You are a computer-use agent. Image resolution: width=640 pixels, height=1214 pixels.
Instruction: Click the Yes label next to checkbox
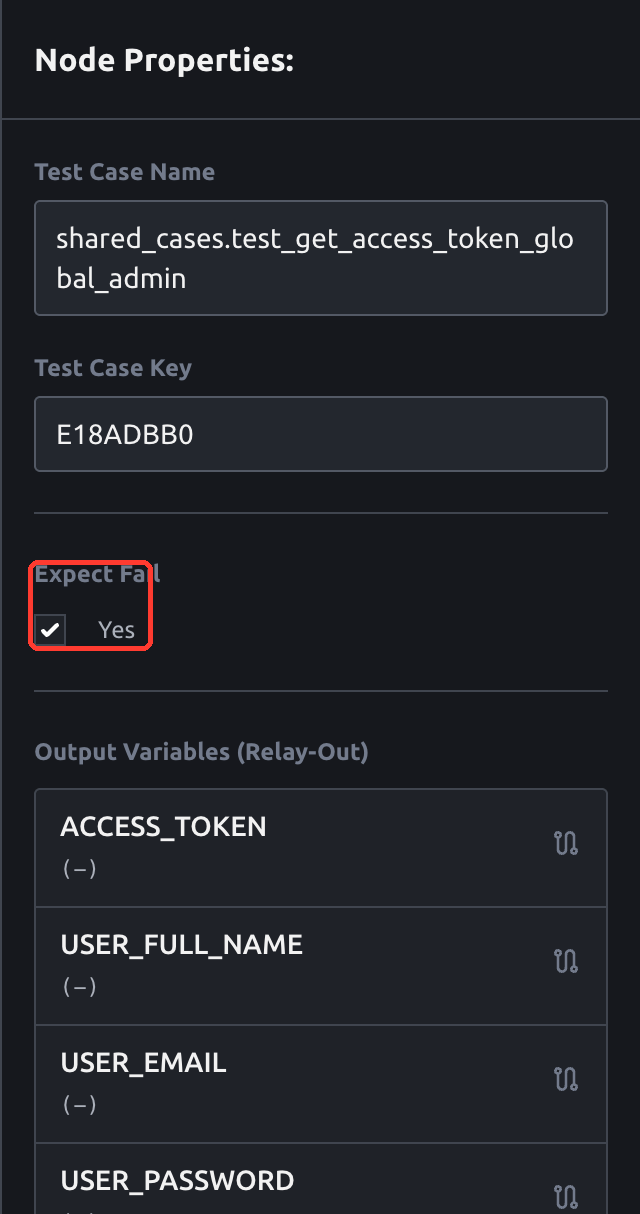(x=116, y=630)
